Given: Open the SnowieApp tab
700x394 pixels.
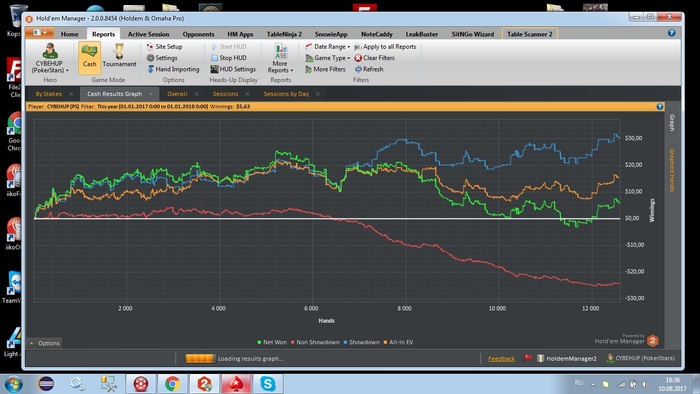Looking at the screenshot, I should click(x=331, y=34).
